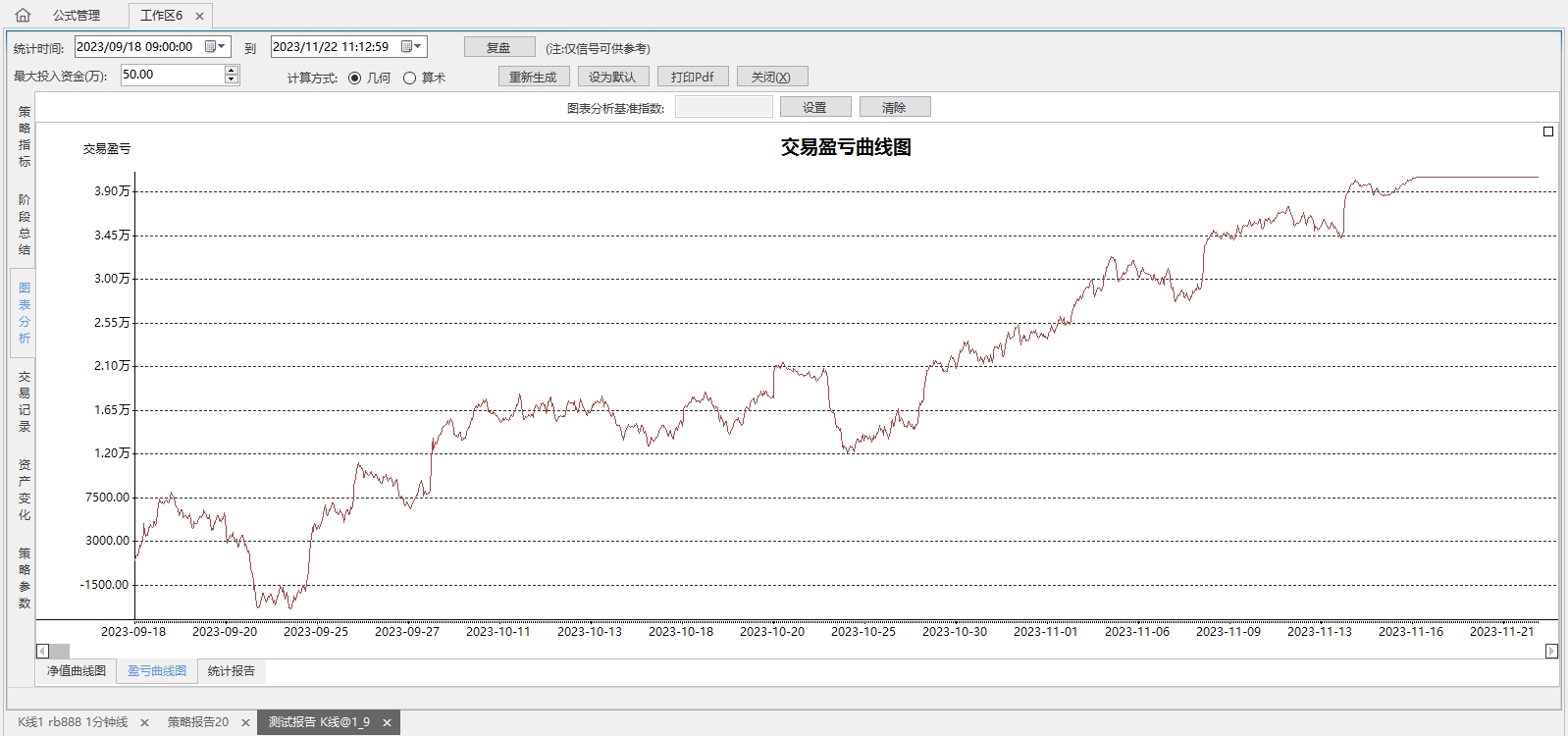Click the 复盘 button
Screen dimensions: 1568x736
499,47
